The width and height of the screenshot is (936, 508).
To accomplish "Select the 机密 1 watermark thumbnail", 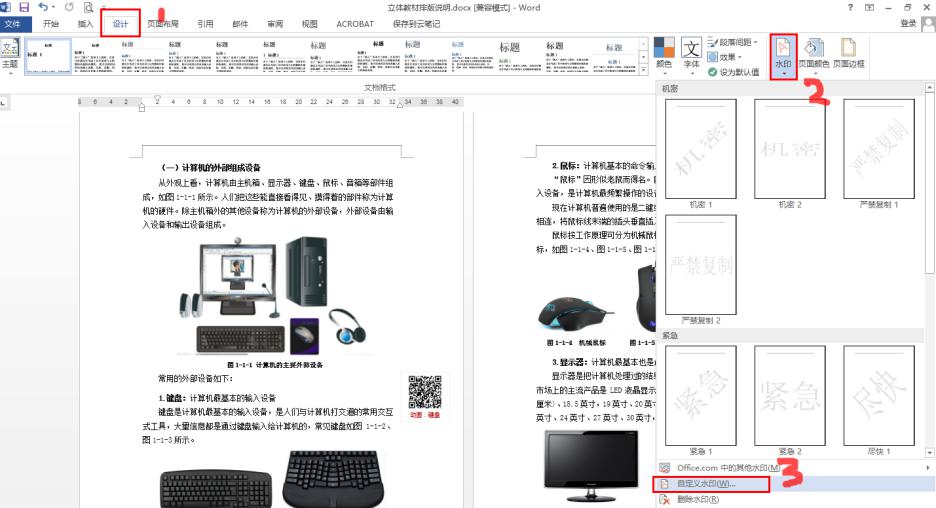I will point(701,148).
